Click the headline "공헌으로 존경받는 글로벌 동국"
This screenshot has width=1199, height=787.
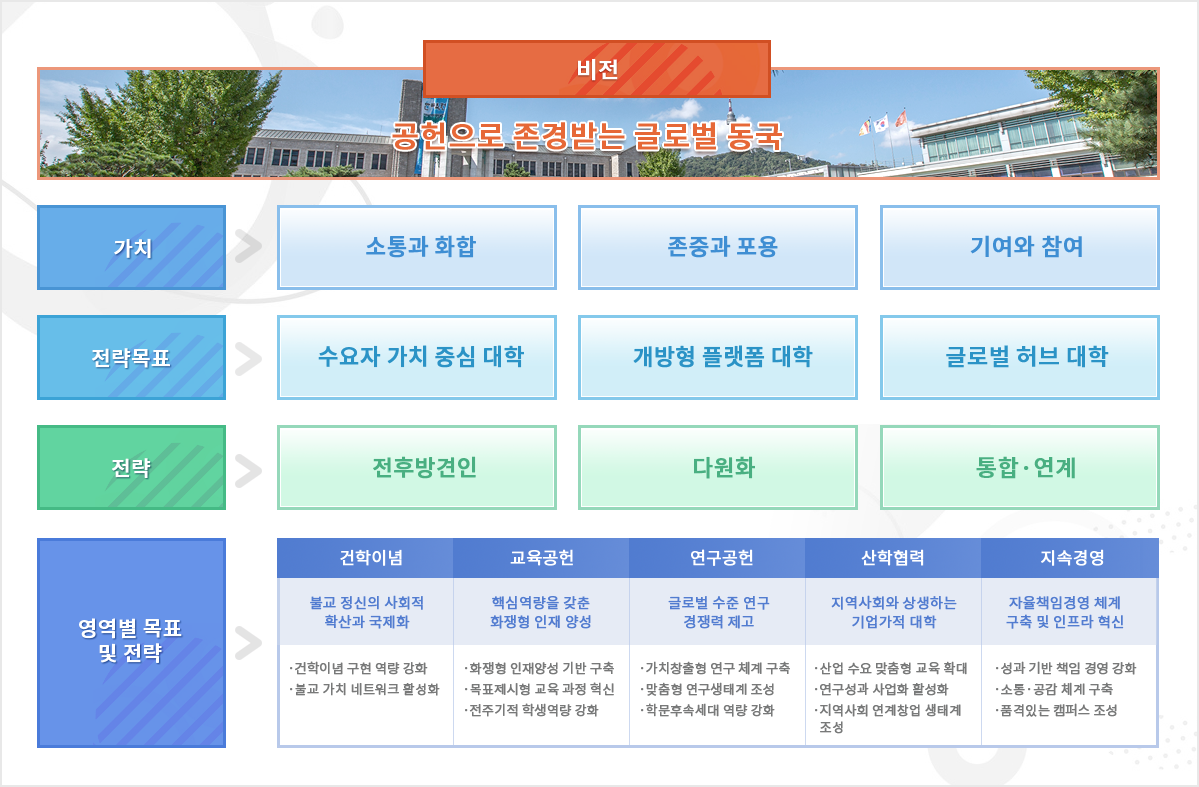[x=587, y=136]
